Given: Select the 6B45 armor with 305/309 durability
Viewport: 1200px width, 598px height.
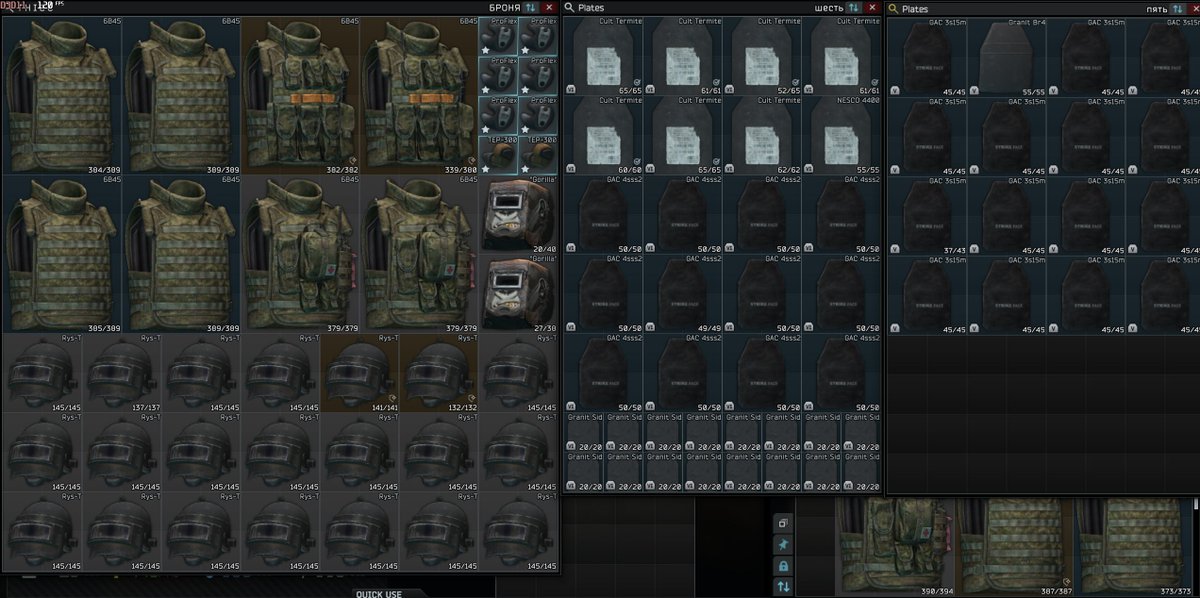Looking at the screenshot, I should tap(62, 254).
